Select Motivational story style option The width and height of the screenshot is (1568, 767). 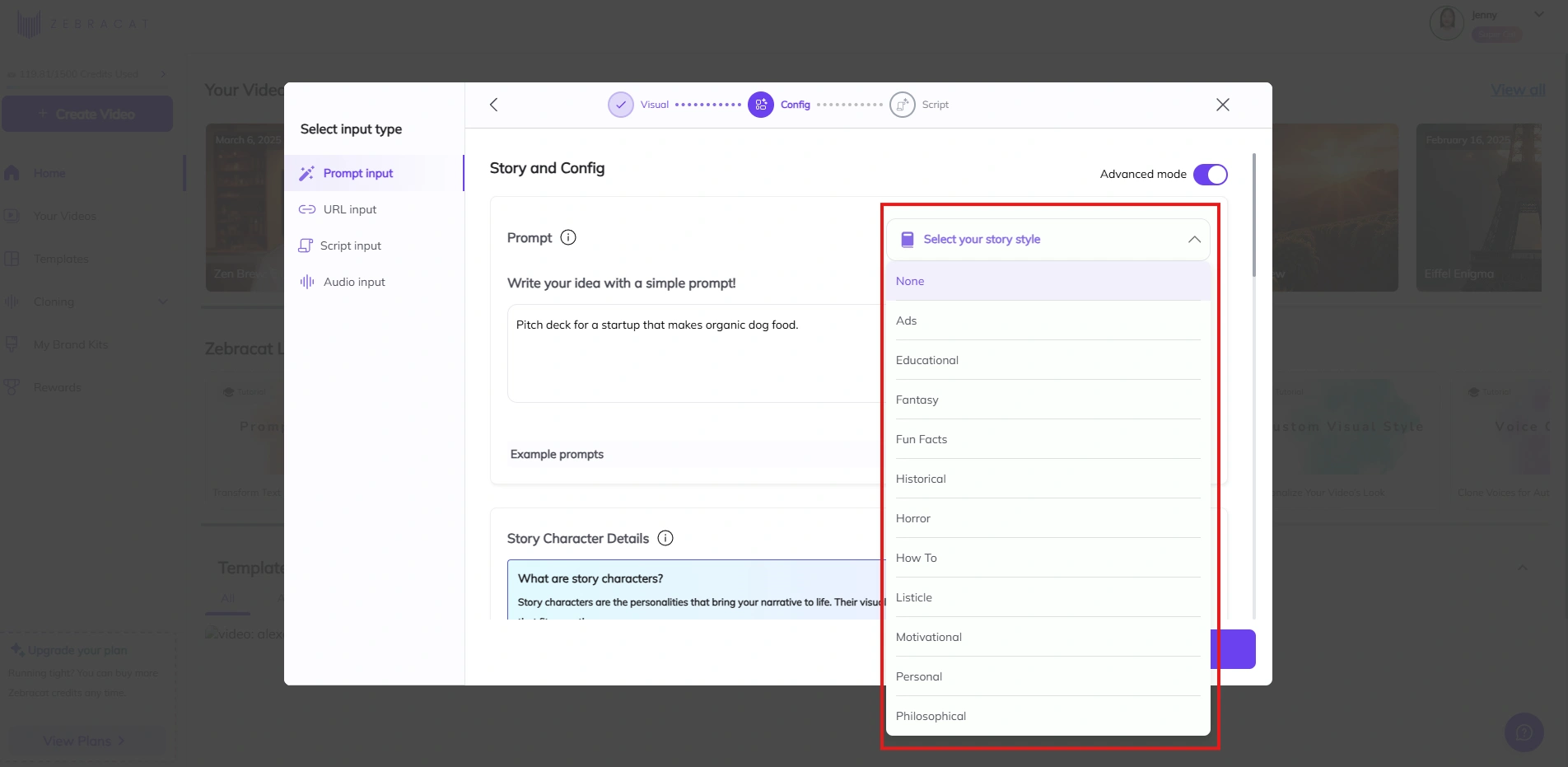(1048, 637)
